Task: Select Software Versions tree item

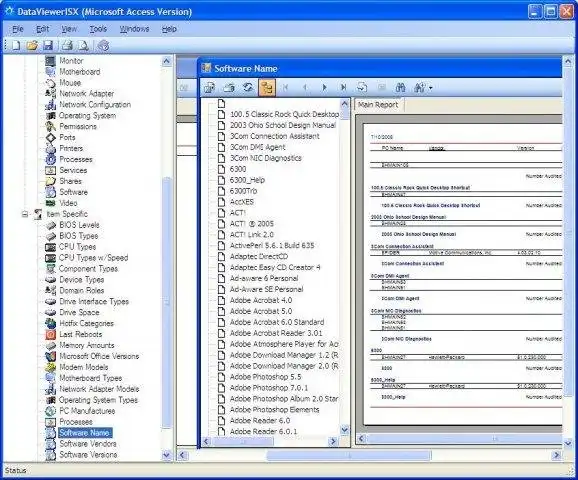Action: coord(88,455)
